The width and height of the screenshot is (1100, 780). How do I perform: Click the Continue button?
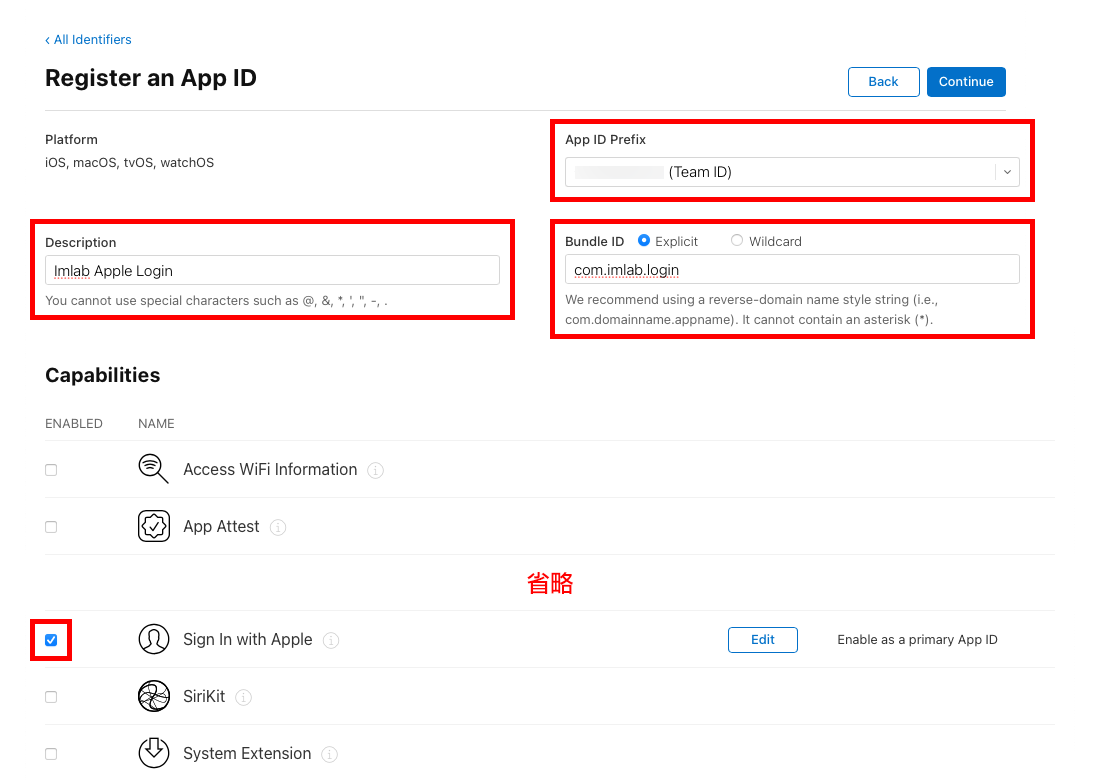click(966, 82)
